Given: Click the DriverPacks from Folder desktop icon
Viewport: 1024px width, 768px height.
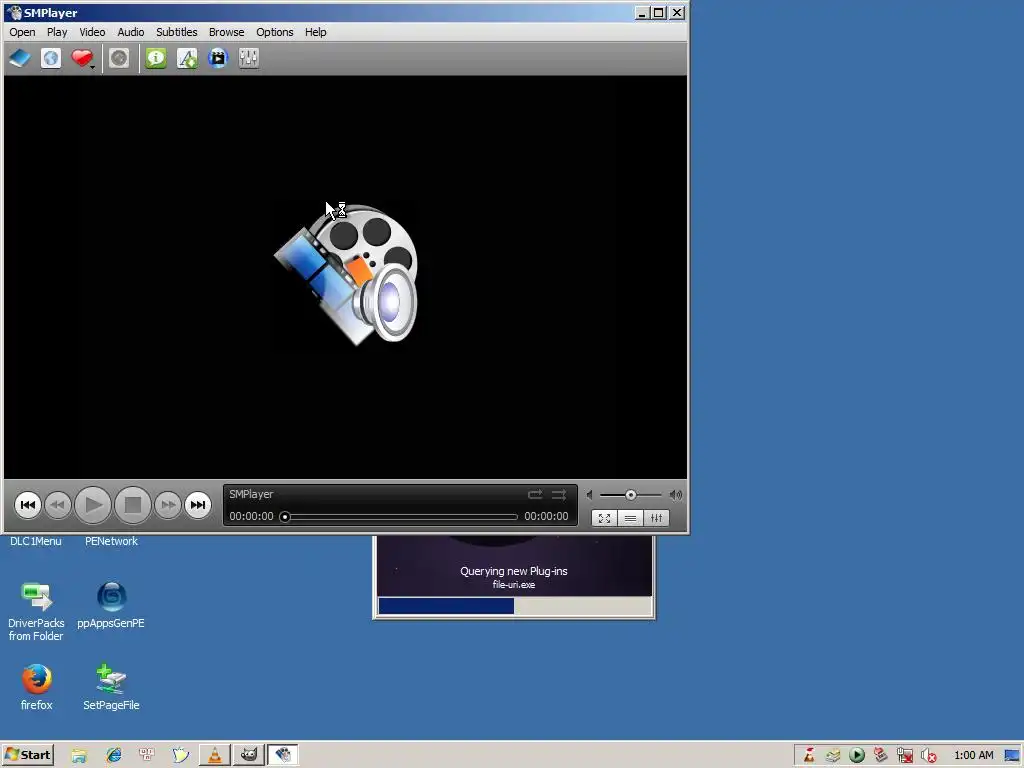Looking at the screenshot, I should pyautogui.click(x=36, y=611).
